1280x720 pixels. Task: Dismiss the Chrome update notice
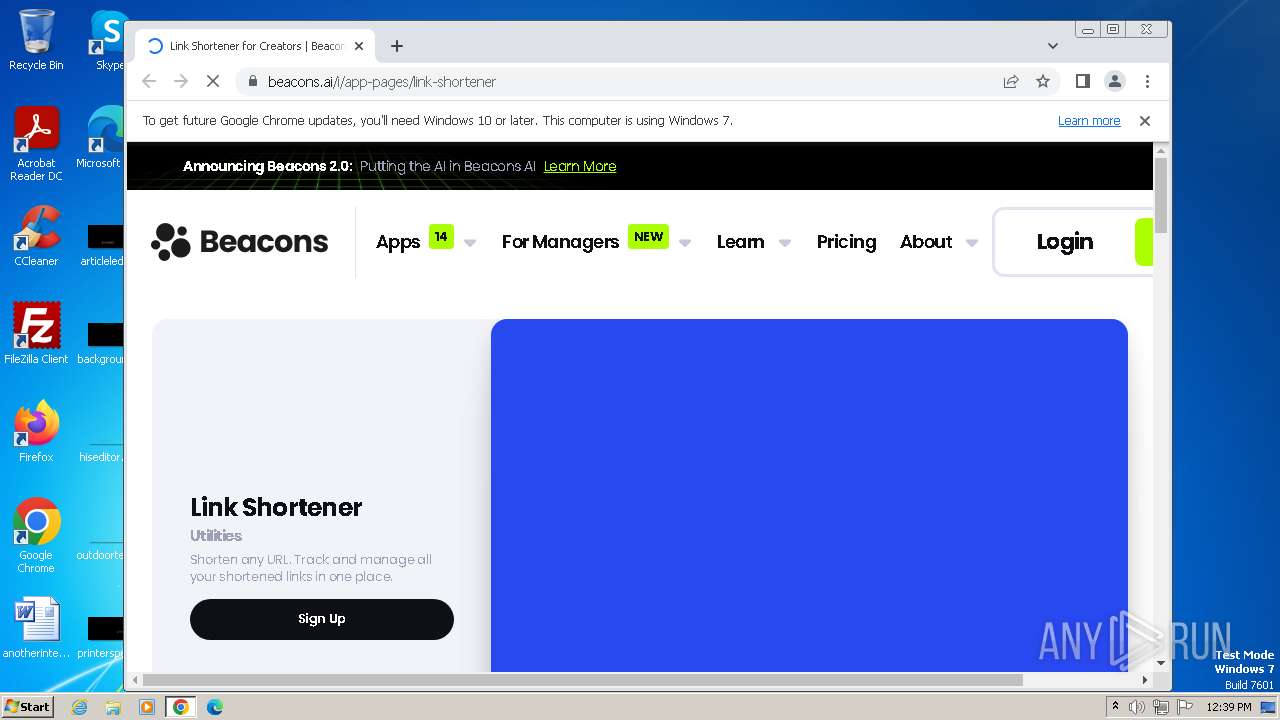(1145, 121)
